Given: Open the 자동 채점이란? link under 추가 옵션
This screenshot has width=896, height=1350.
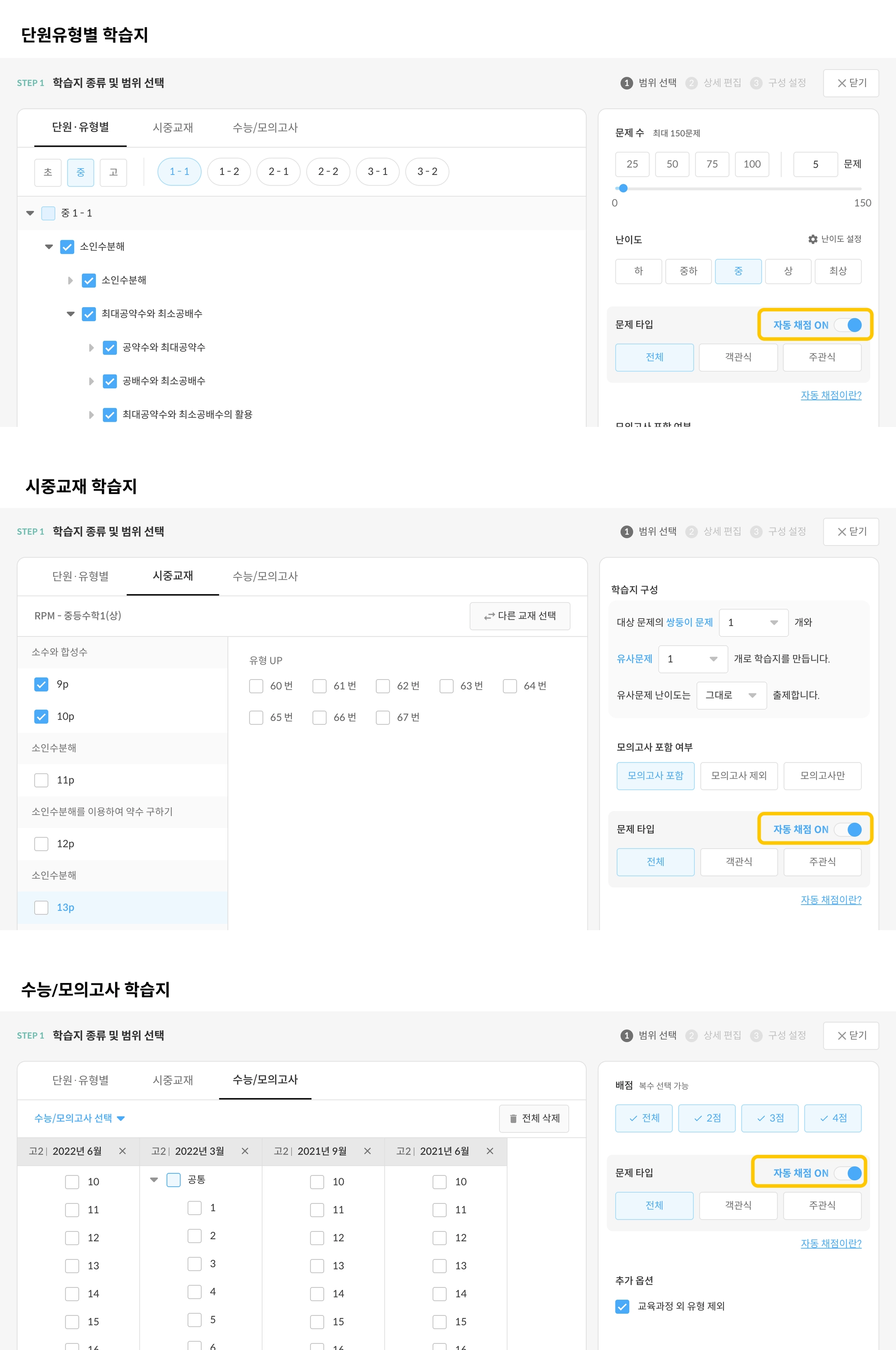Looking at the screenshot, I should (830, 1243).
